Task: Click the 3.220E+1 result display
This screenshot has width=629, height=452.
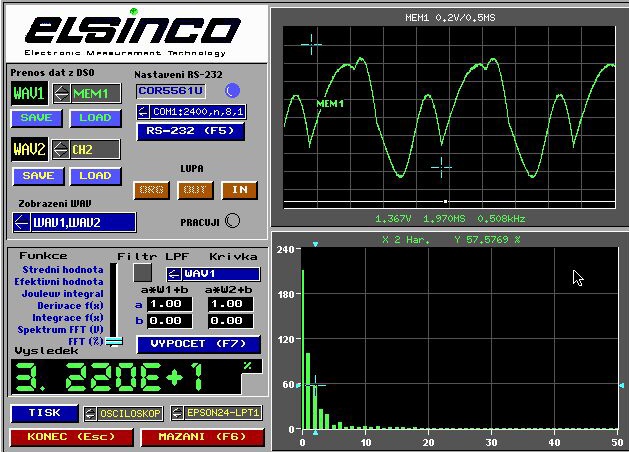Action: click(126, 377)
